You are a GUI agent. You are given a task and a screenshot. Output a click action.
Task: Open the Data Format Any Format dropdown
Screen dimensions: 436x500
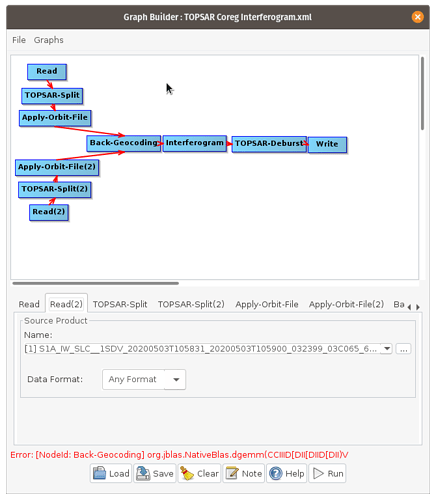(x=176, y=379)
